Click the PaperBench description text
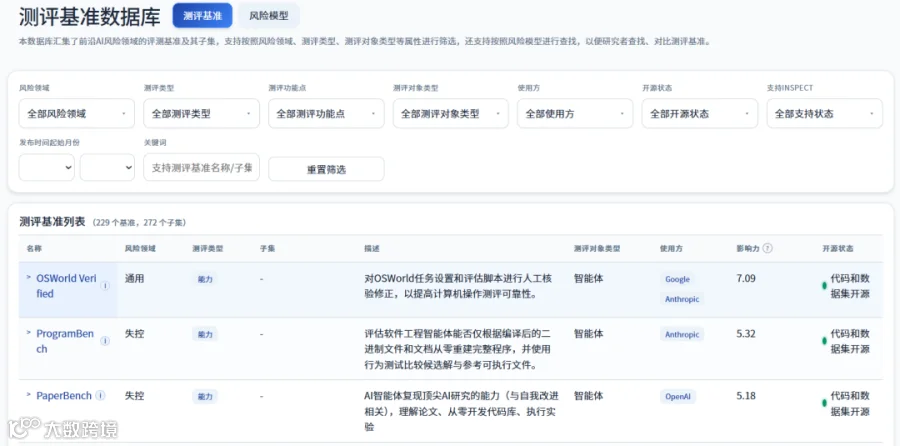This screenshot has height=446, width=900. (461, 411)
